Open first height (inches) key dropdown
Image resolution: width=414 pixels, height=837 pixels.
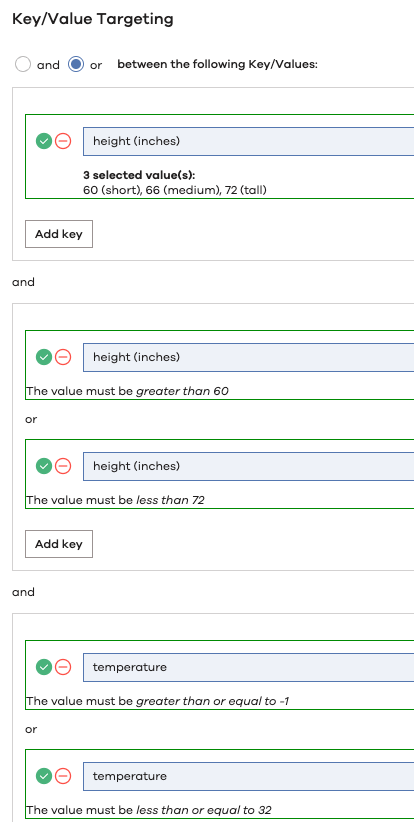point(249,141)
